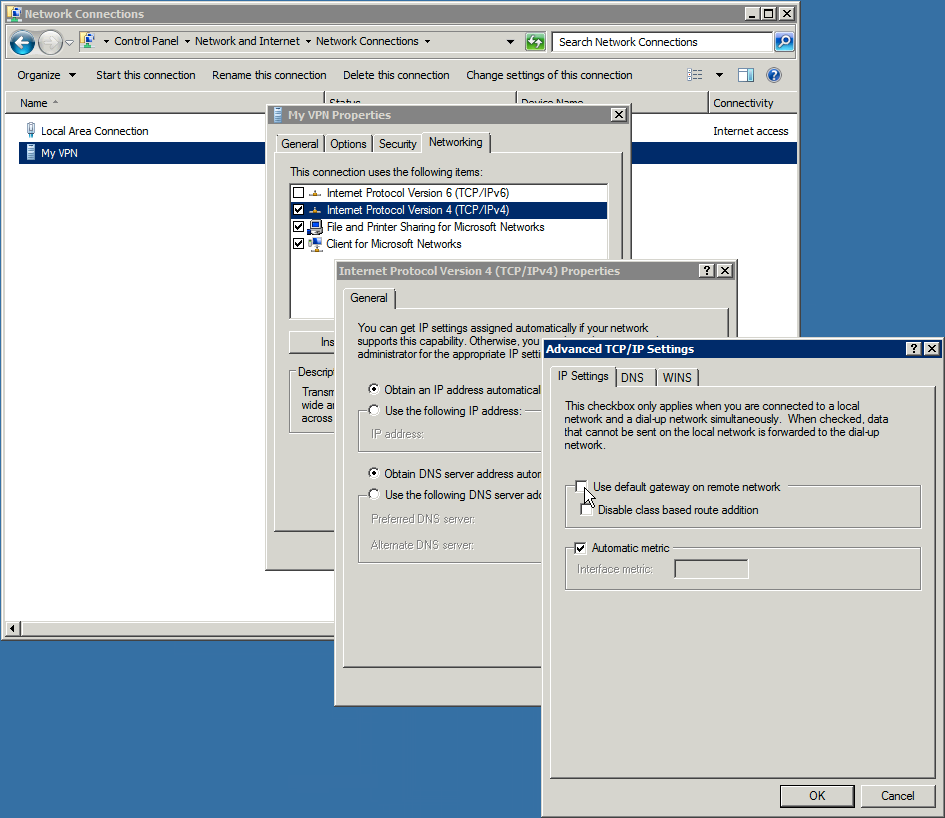
Task: Open Help with the blue question icon
Action: 774,75
